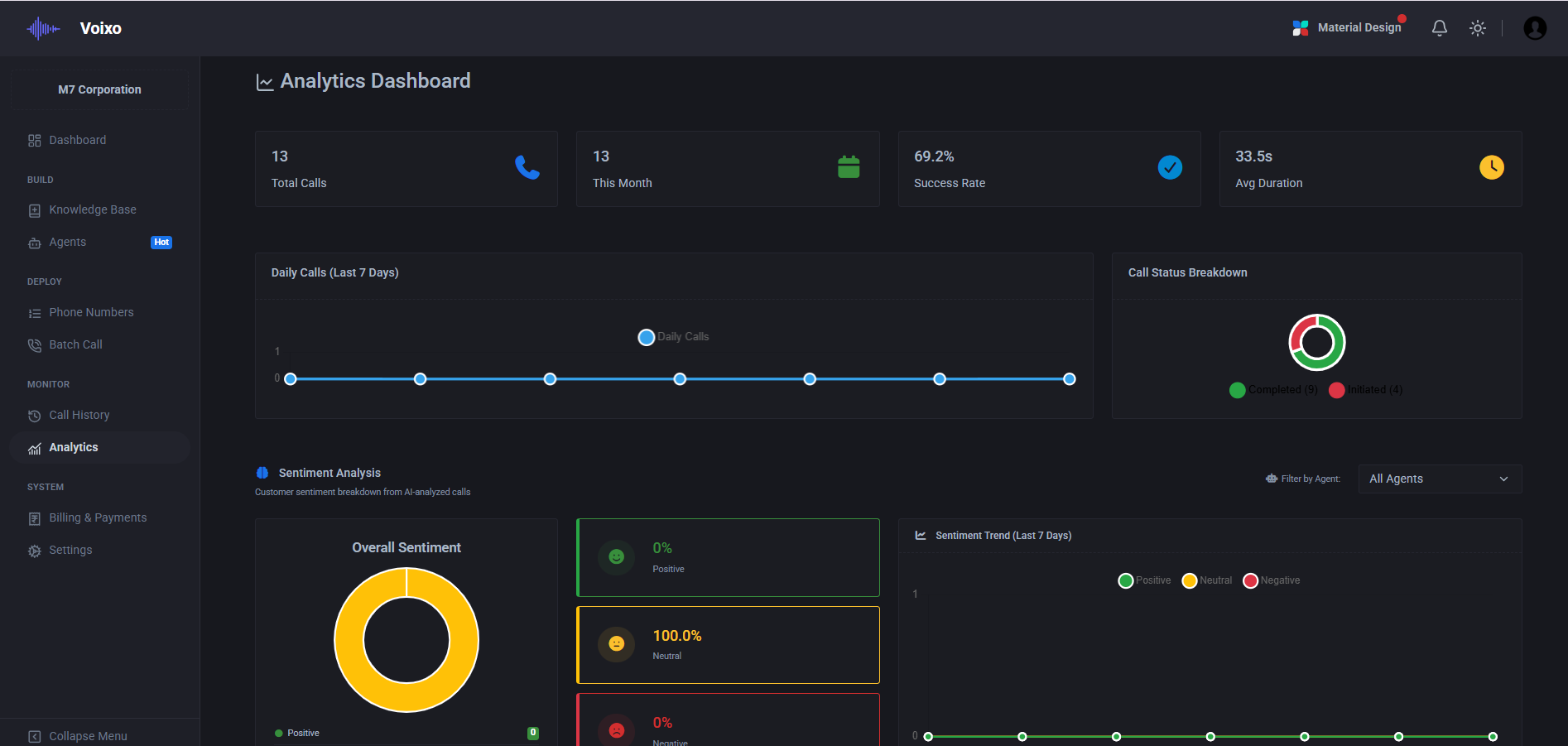The height and width of the screenshot is (746, 1568).
Task: Launch a Batch Call
Action: point(75,344)
